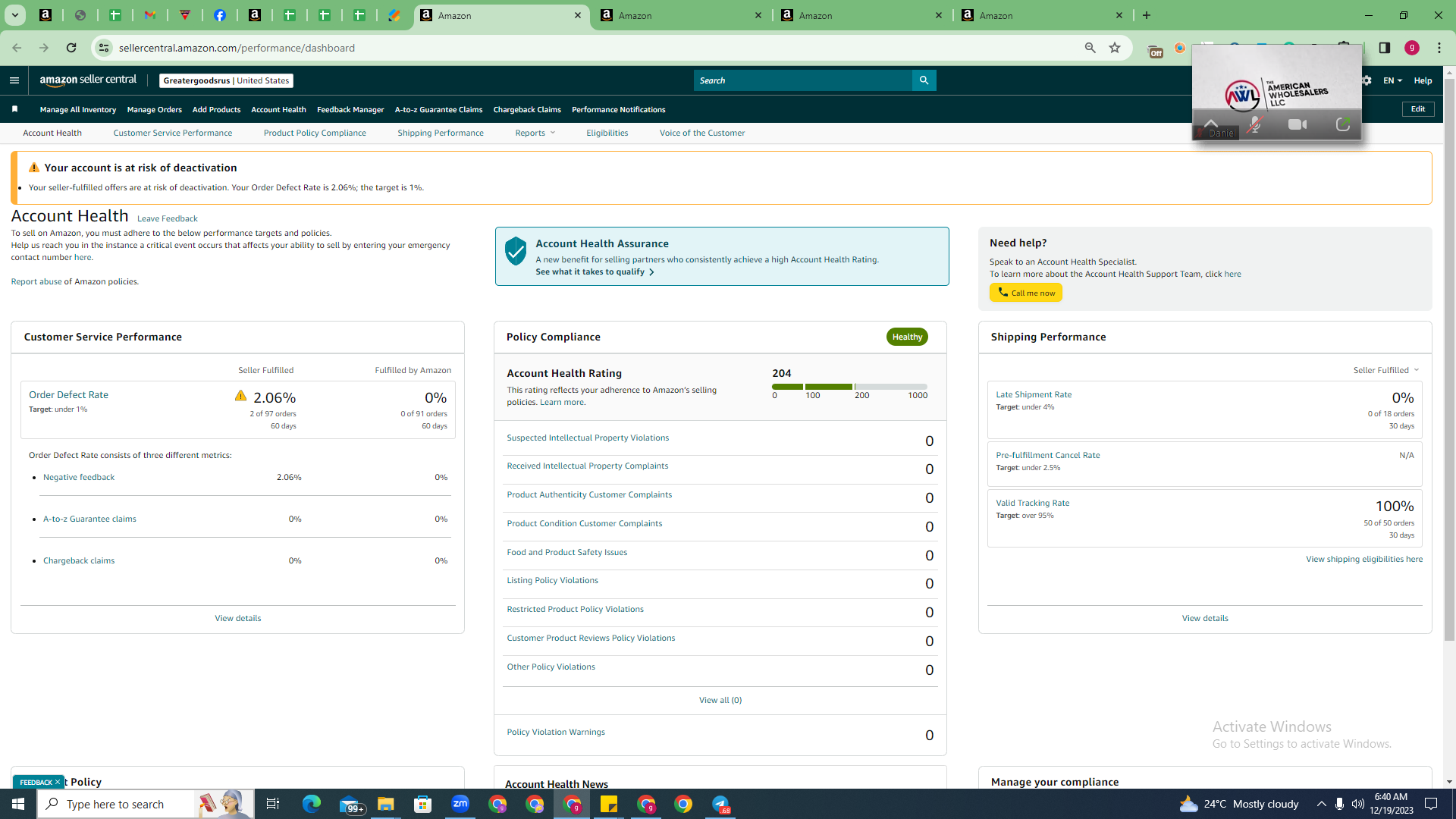Screen dimensions: 1456x819
Task: Open the Order Defect Rate link
Action: coord(68,394)
